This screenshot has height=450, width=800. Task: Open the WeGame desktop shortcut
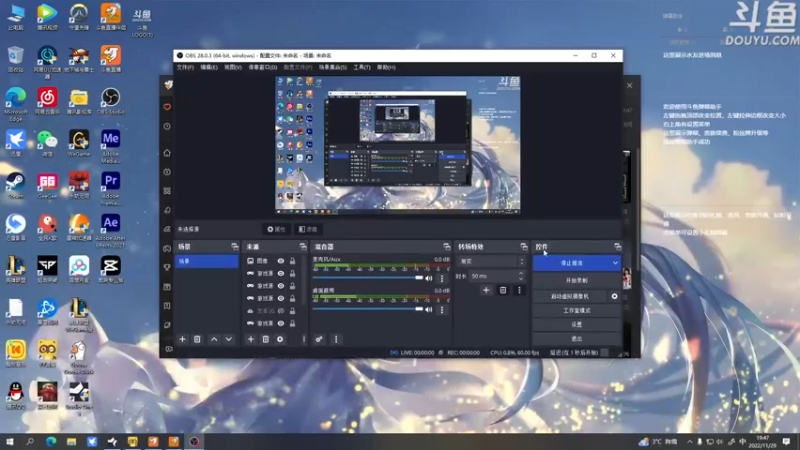click(x=79, y=143)
